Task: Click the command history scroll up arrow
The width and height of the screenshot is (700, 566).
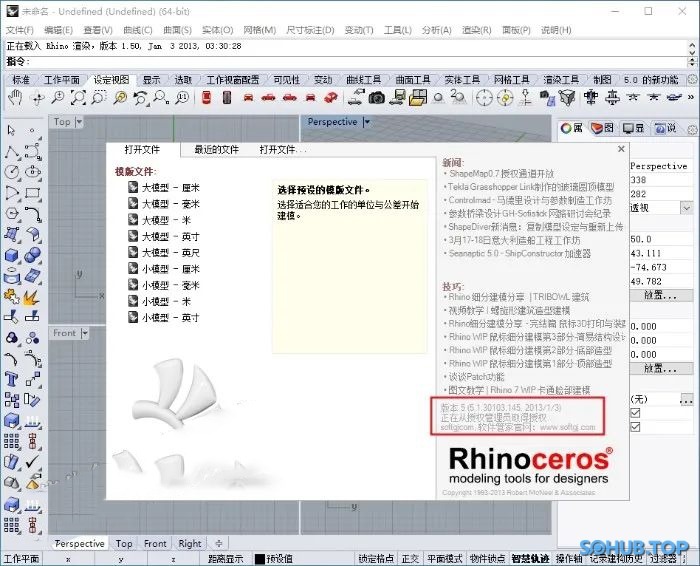Action: pos(692,46)
